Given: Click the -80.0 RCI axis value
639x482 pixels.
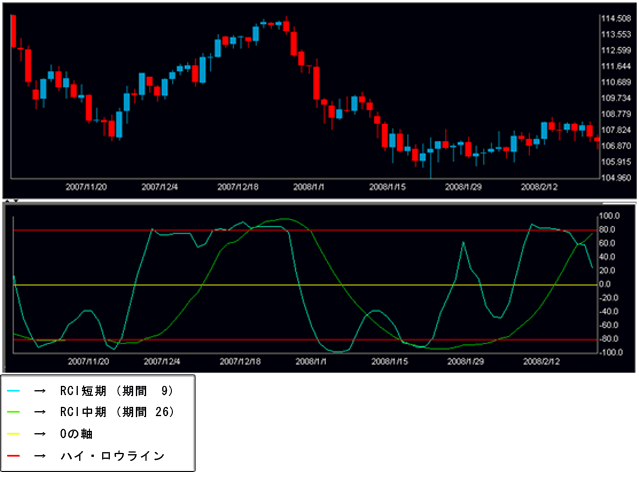Looking at the screenshot, I should [x=608, y=339].
